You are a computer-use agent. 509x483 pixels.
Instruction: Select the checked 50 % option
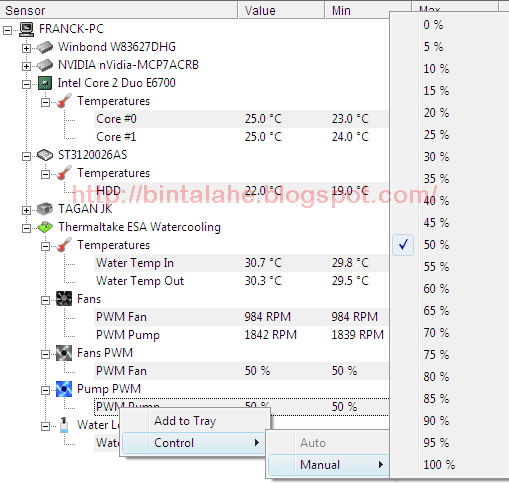point(449,245)
